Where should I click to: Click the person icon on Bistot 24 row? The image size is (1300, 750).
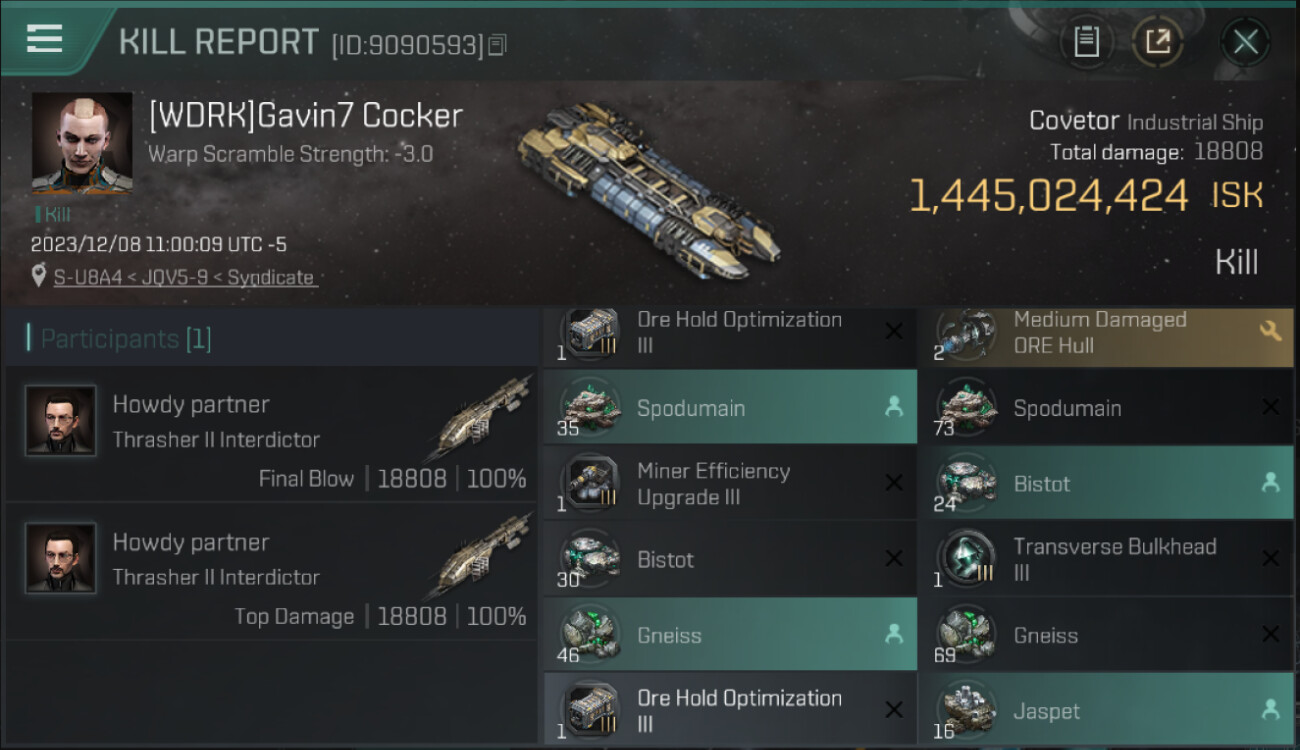tap(1270, 483)
